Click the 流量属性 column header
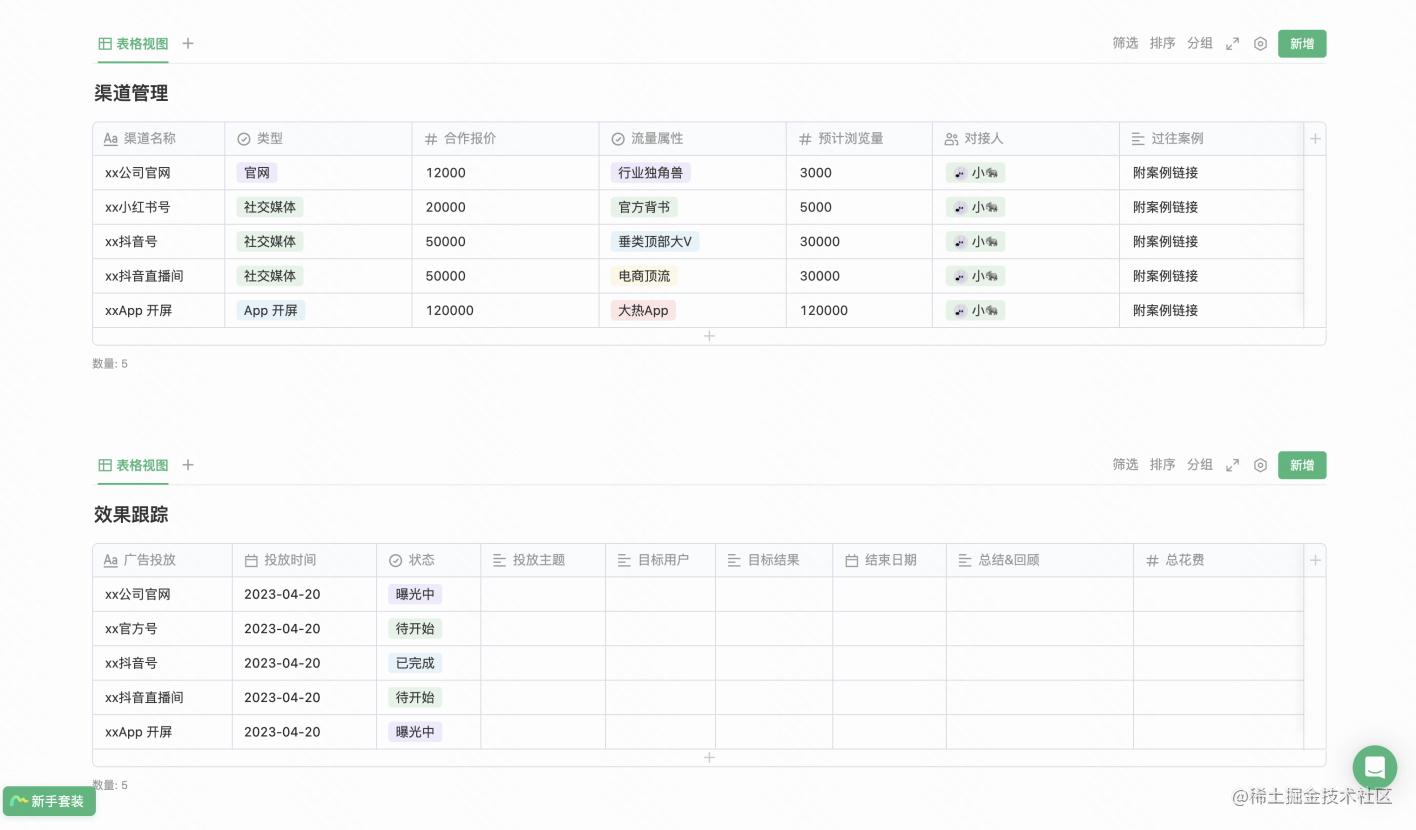 (692, 139)
